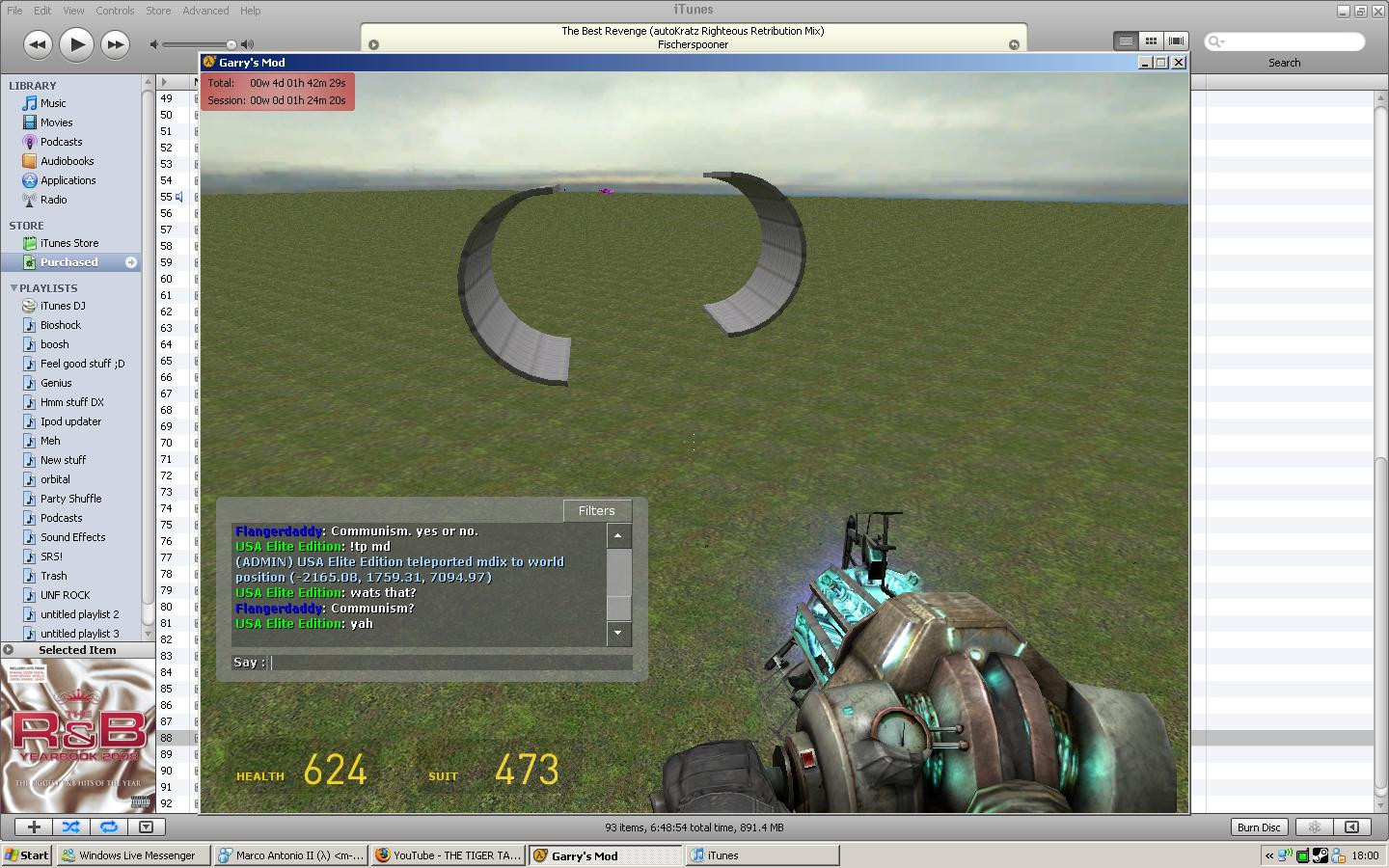Open the Bioshock playlist
The width and height of the screenshot is (1389, 868).
(60, 325)
